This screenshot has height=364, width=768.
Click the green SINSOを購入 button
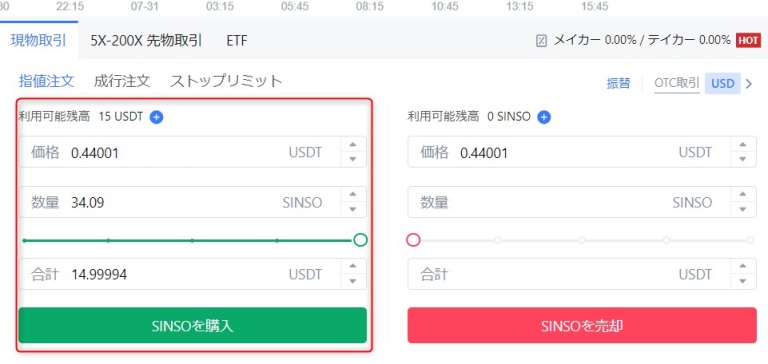pos(192,325)
